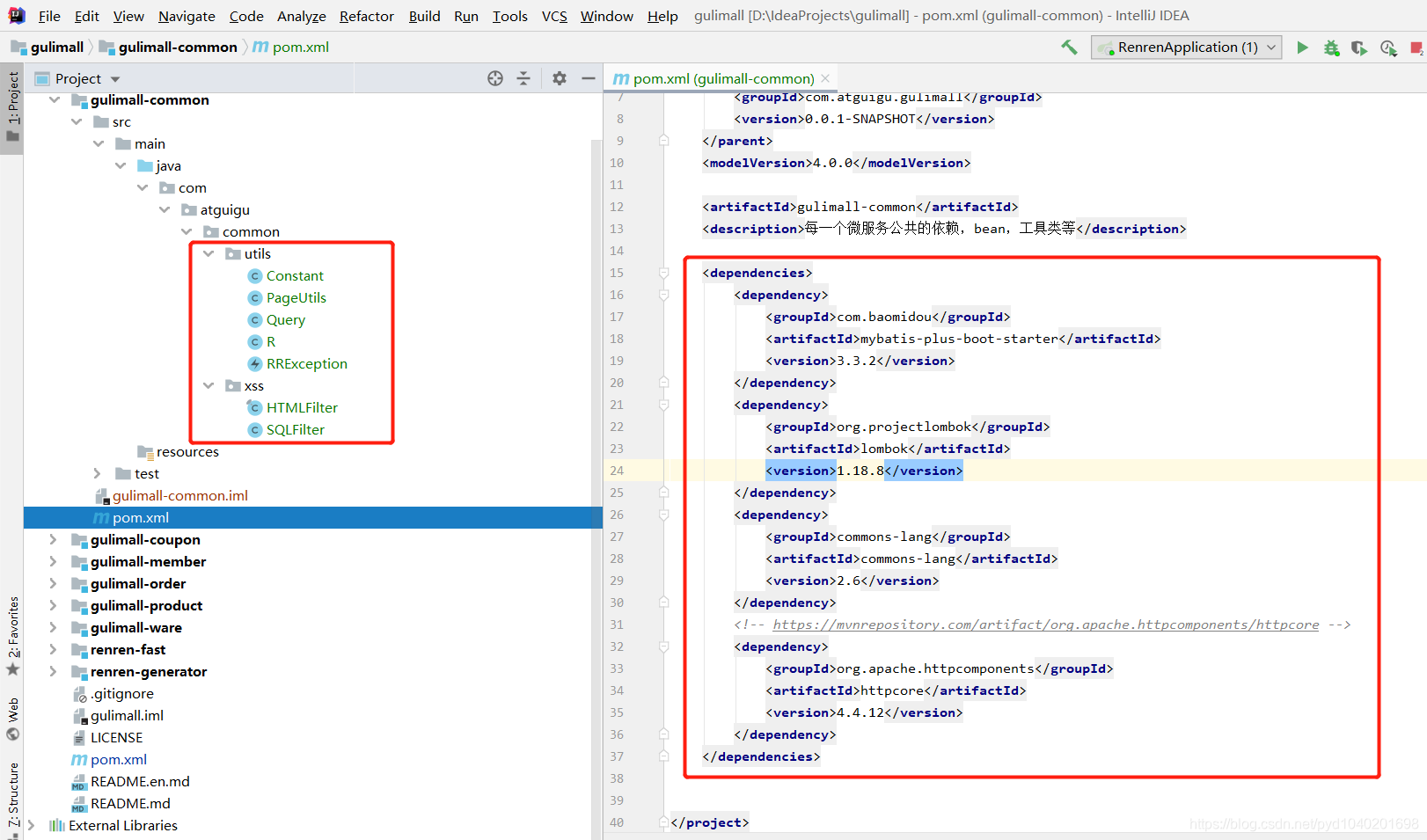1427x840 pixels.
Task: Click the gulimall-common breadcrumb
Action: point(169,47)
